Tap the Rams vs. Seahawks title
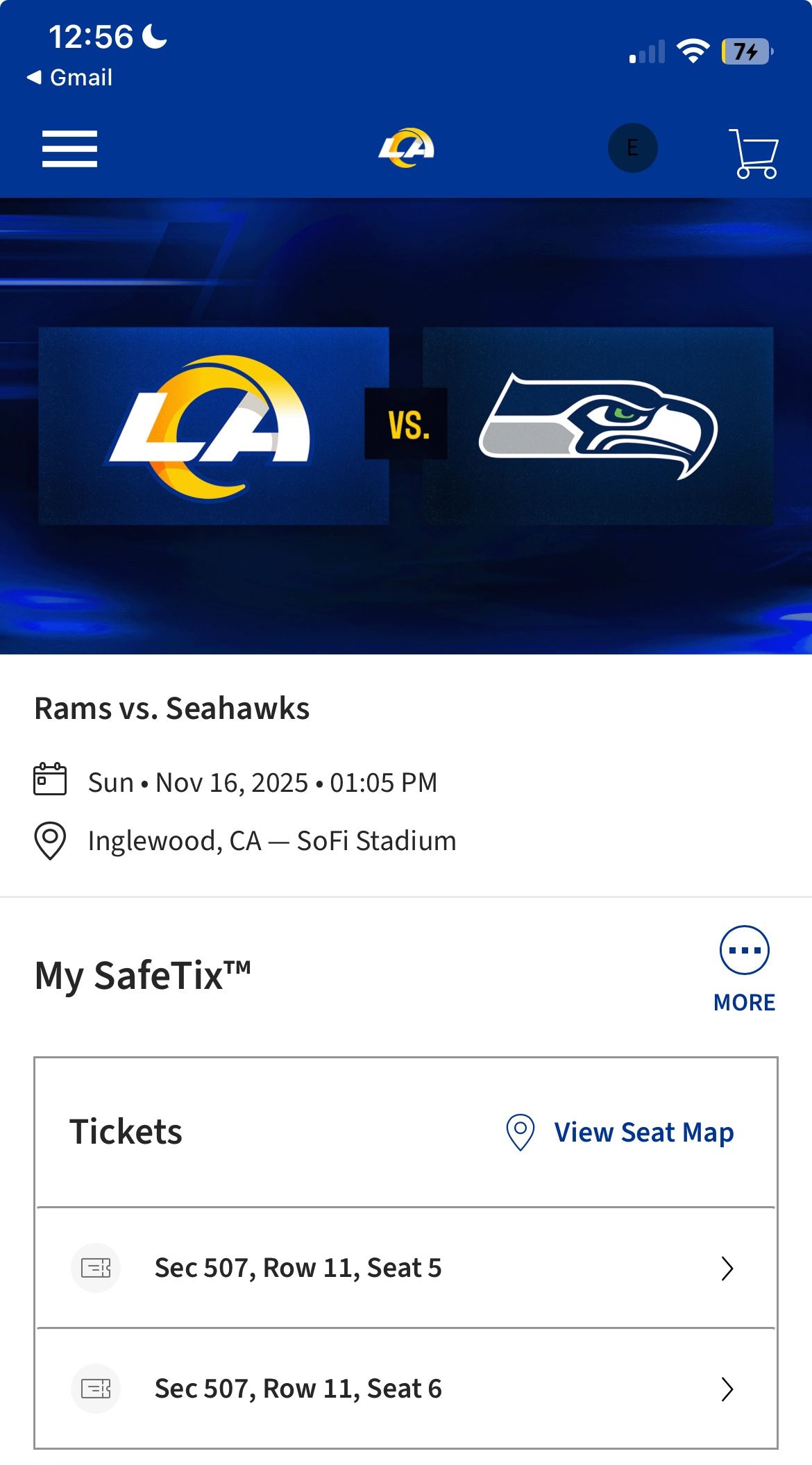This screenshot has width=812, height=1465. pyautogui.click(x=173, y=709)
